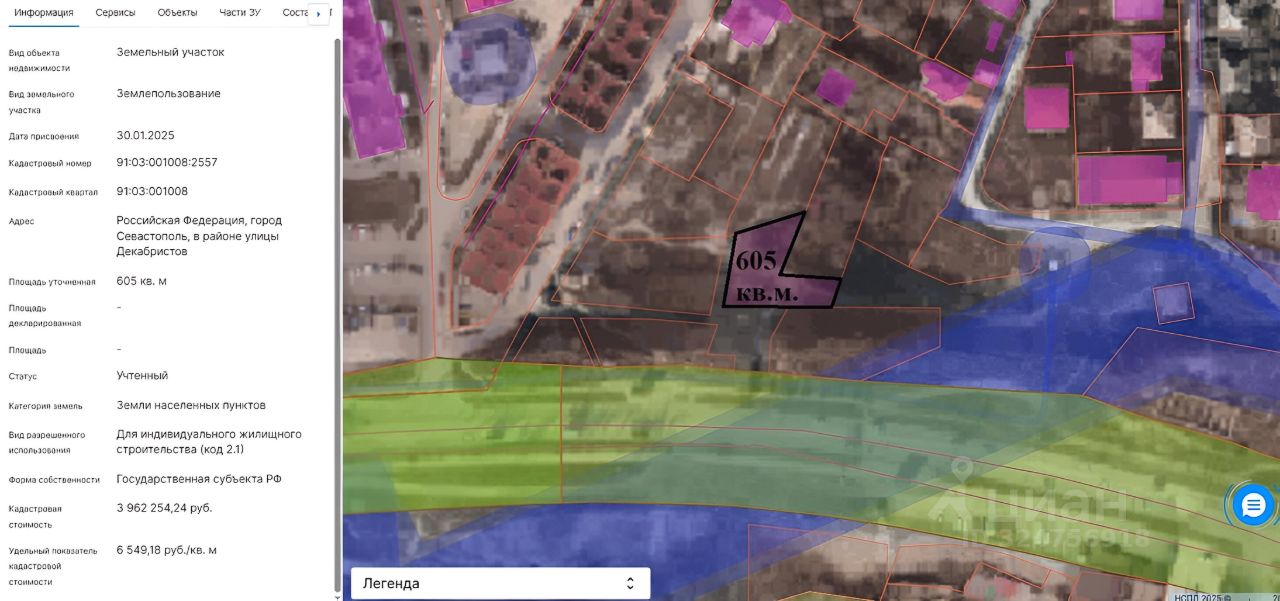Open the partially visible Состав tab
Viewport: 1280px width, 601px height.
[x=294, y=13]
